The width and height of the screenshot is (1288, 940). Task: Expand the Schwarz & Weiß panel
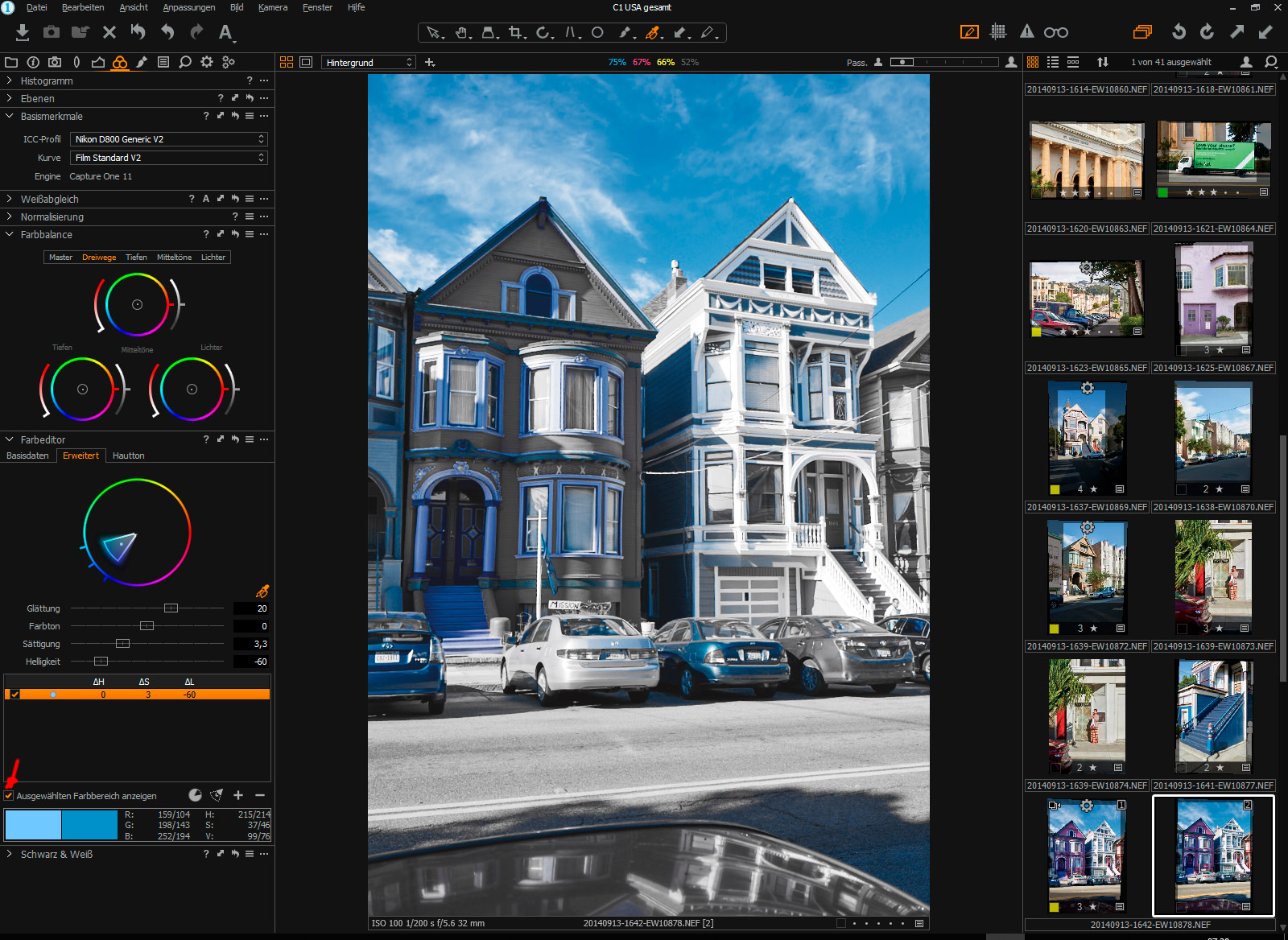coord(9,854)
